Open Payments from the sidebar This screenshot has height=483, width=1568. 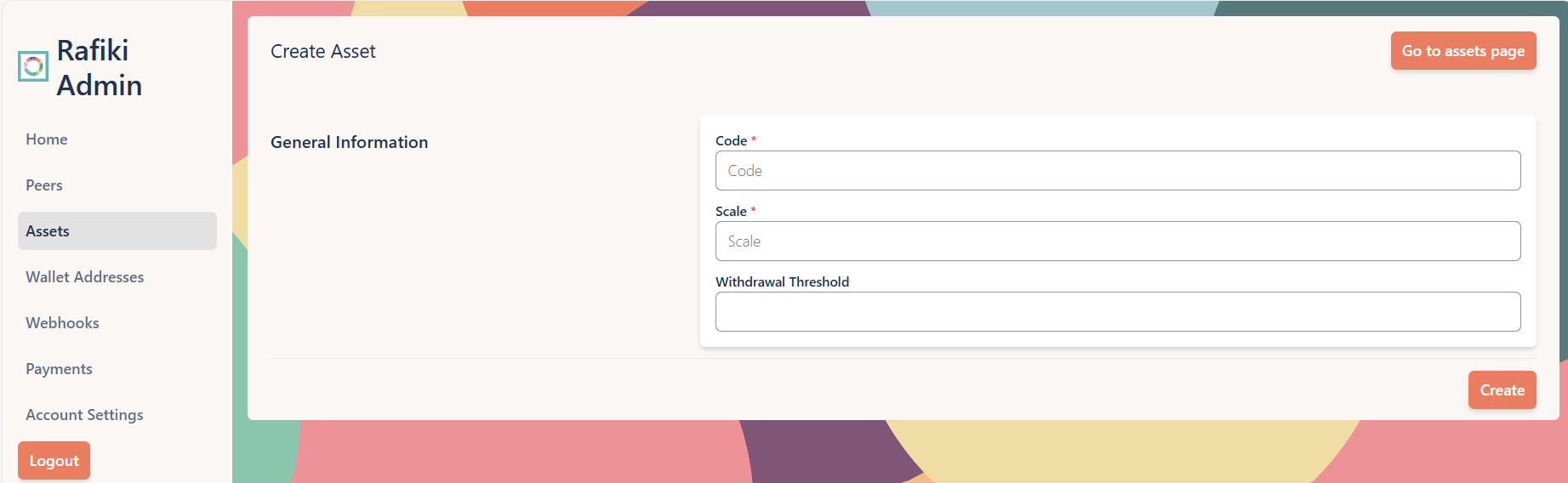pyautogui.click(x=59, y=369)
